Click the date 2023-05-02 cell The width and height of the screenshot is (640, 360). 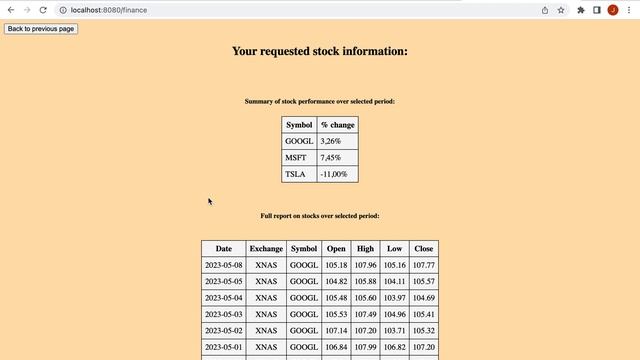click(x=224, y=331)
